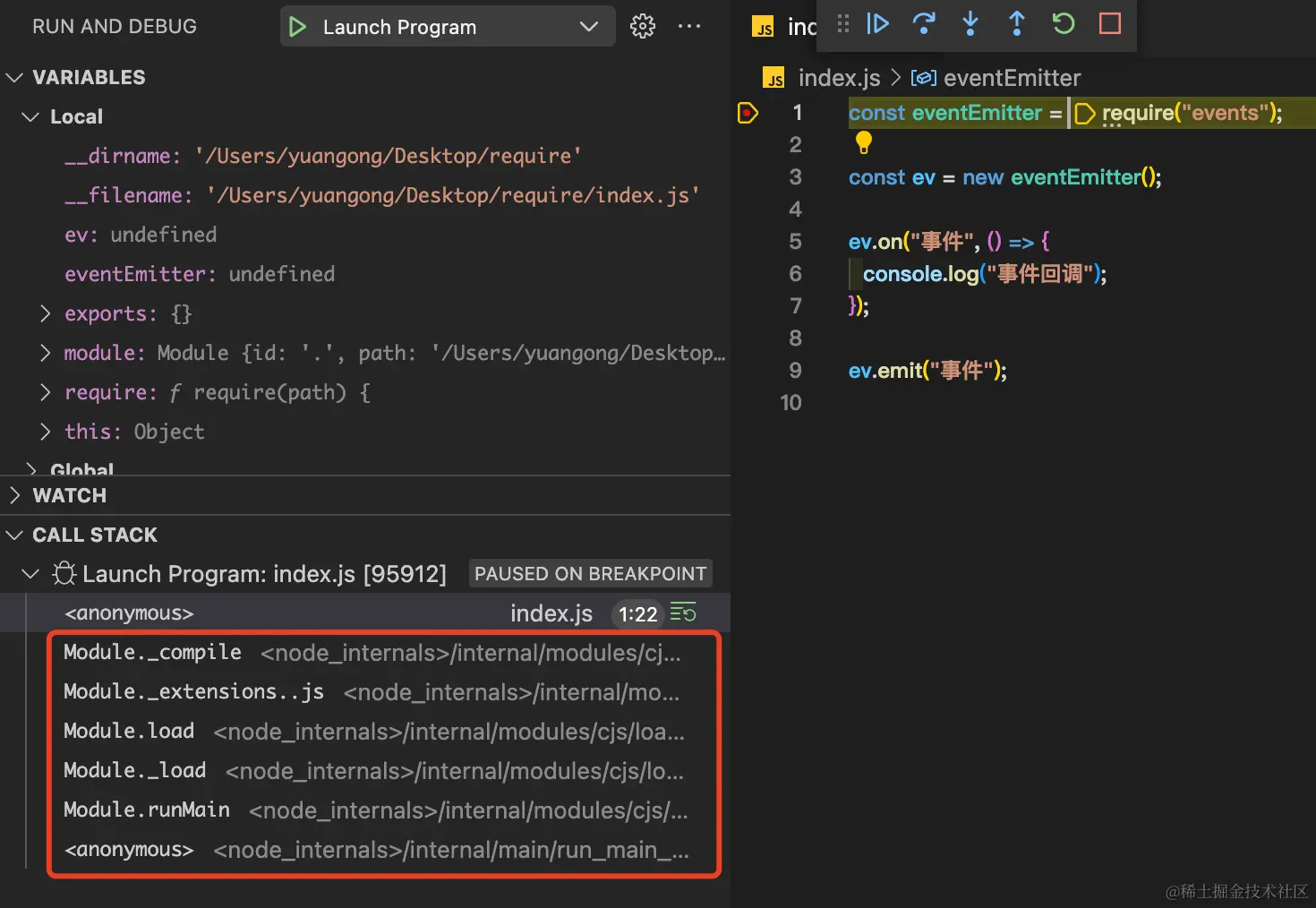Select the __dirname variable row
Image resolution: width=1316 pixels, height=908 pixels.
coord(365,156)
